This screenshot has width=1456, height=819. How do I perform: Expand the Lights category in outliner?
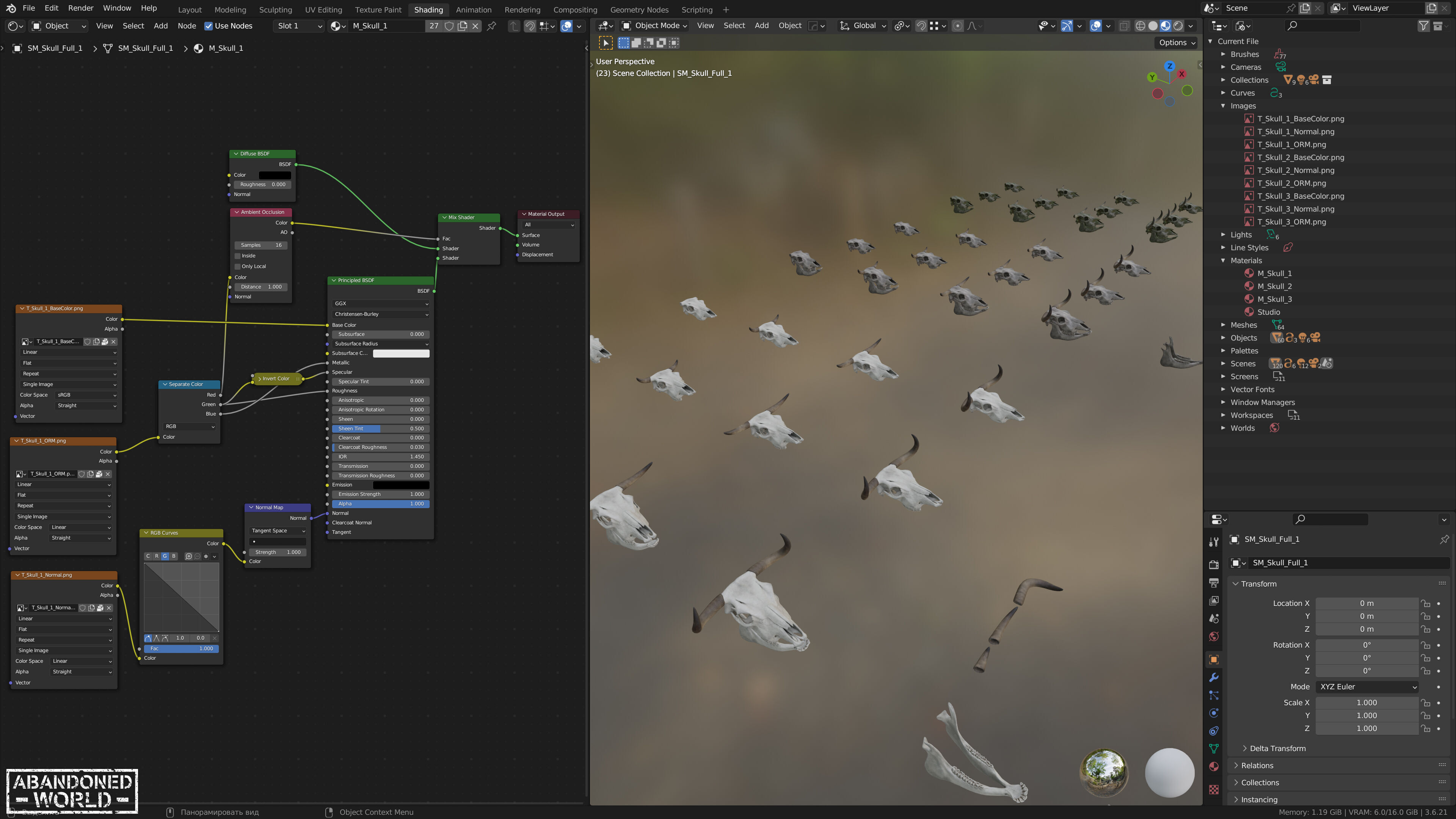pyautogui.click(x=1223, y=235)
